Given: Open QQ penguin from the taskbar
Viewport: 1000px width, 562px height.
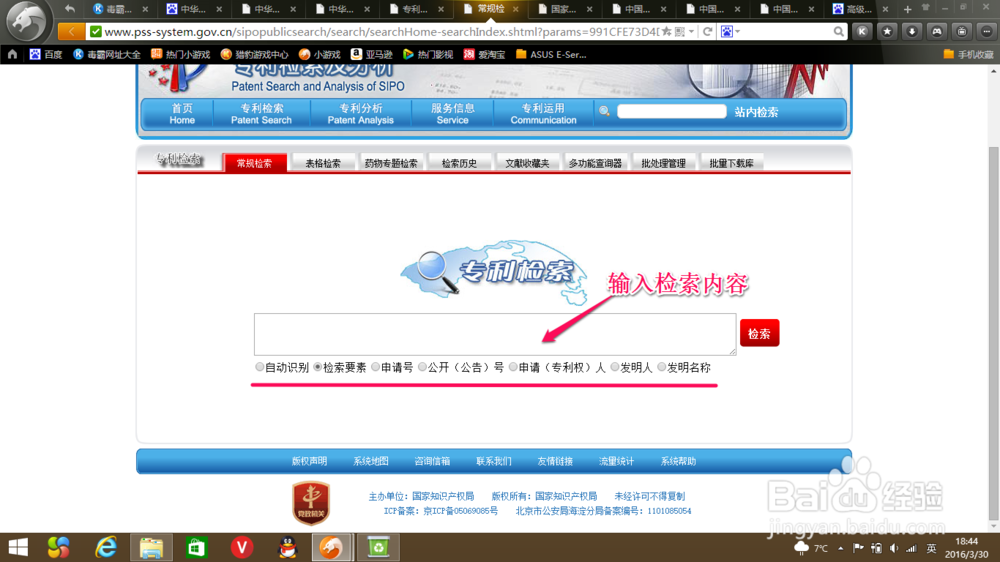Looking at the screenshot, I should tap(288, 547).
